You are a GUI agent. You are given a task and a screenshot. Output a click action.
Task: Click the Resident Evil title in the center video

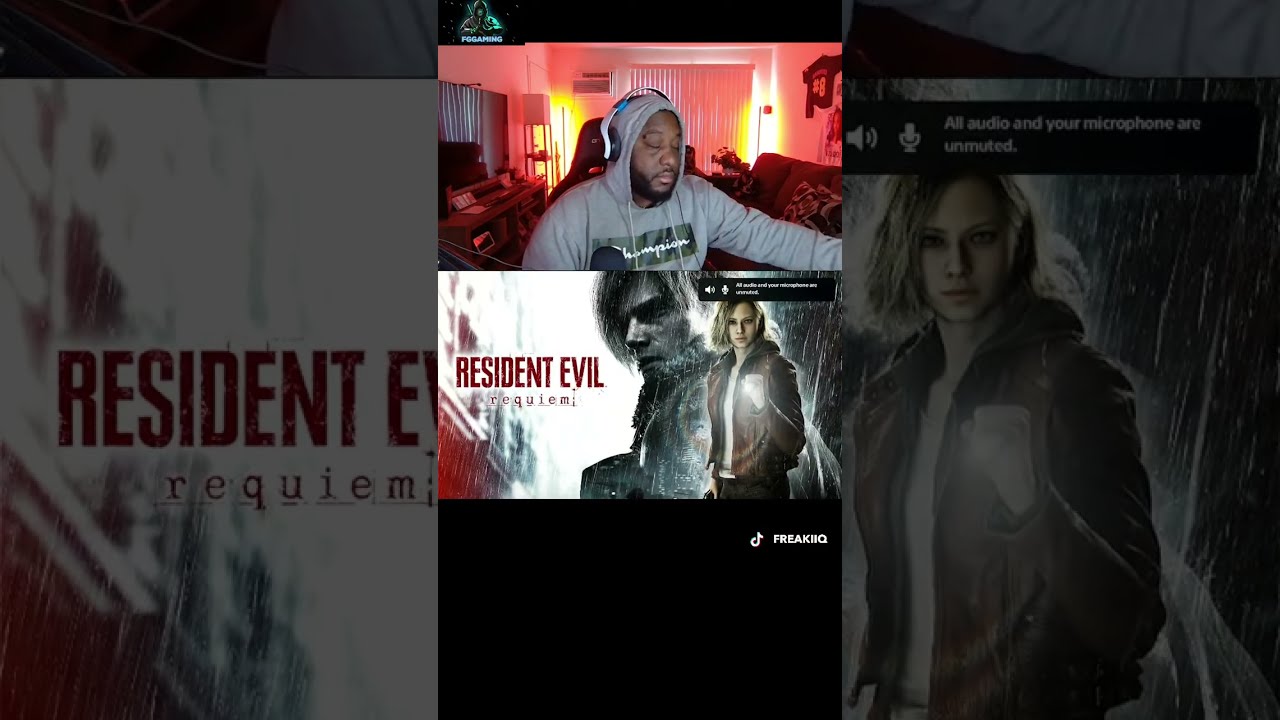tap(529, 371)
